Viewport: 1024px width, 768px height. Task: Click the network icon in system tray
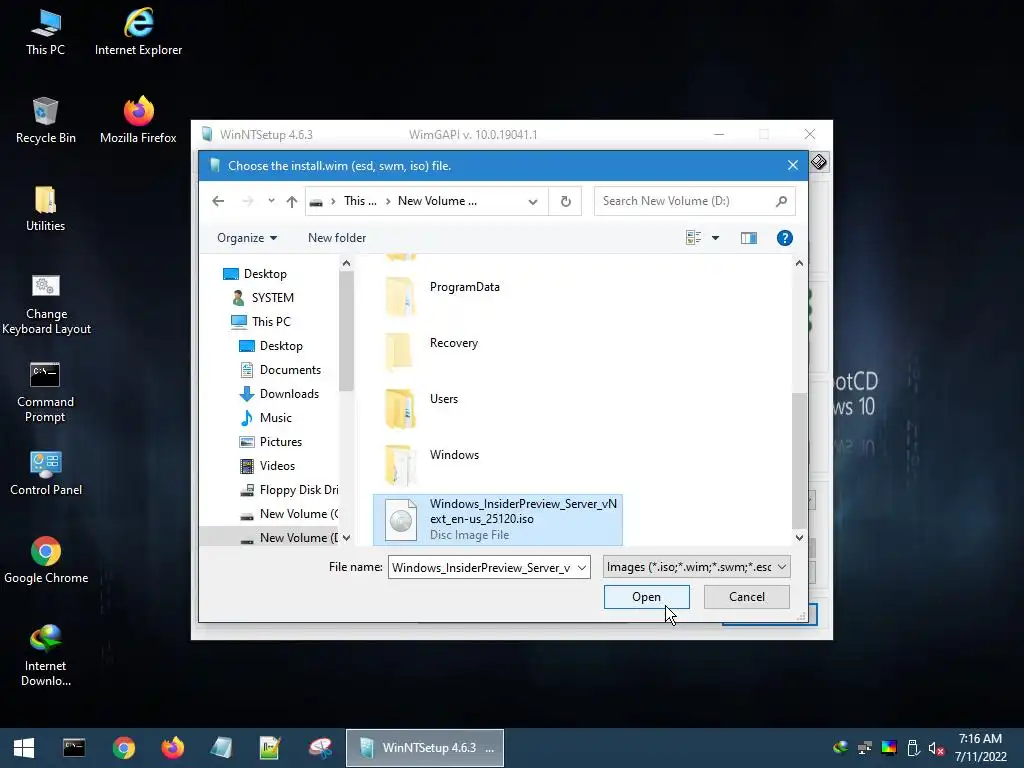pyautogui.click(x=865, y=748)
